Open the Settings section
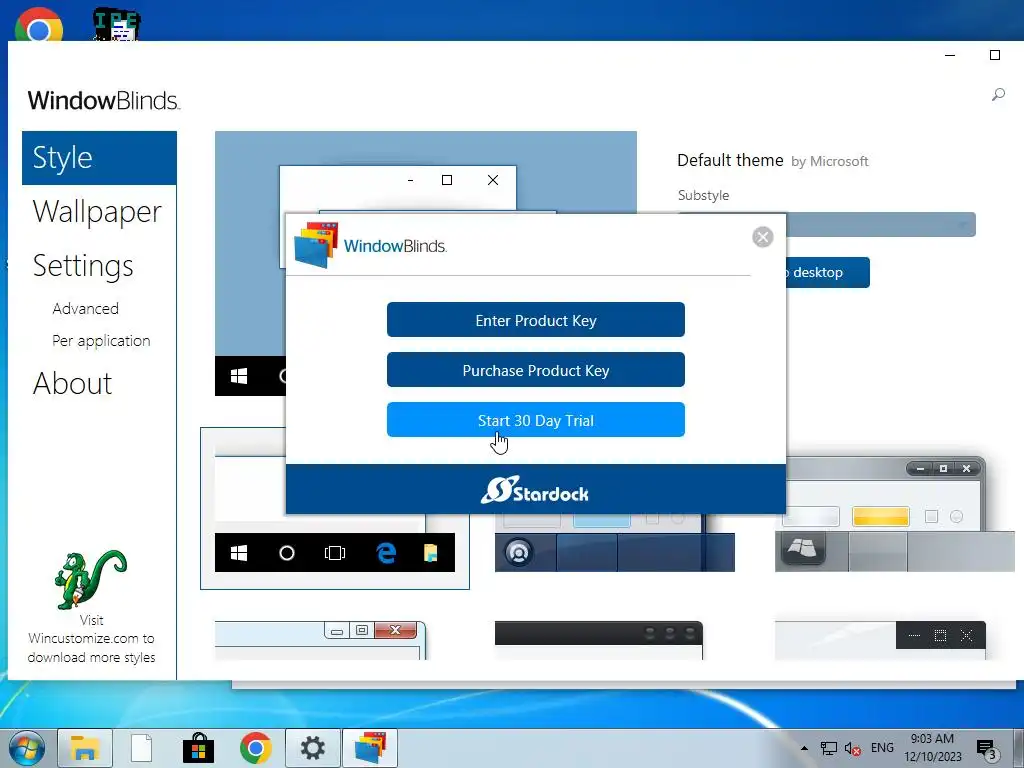 tap(83, 266)
